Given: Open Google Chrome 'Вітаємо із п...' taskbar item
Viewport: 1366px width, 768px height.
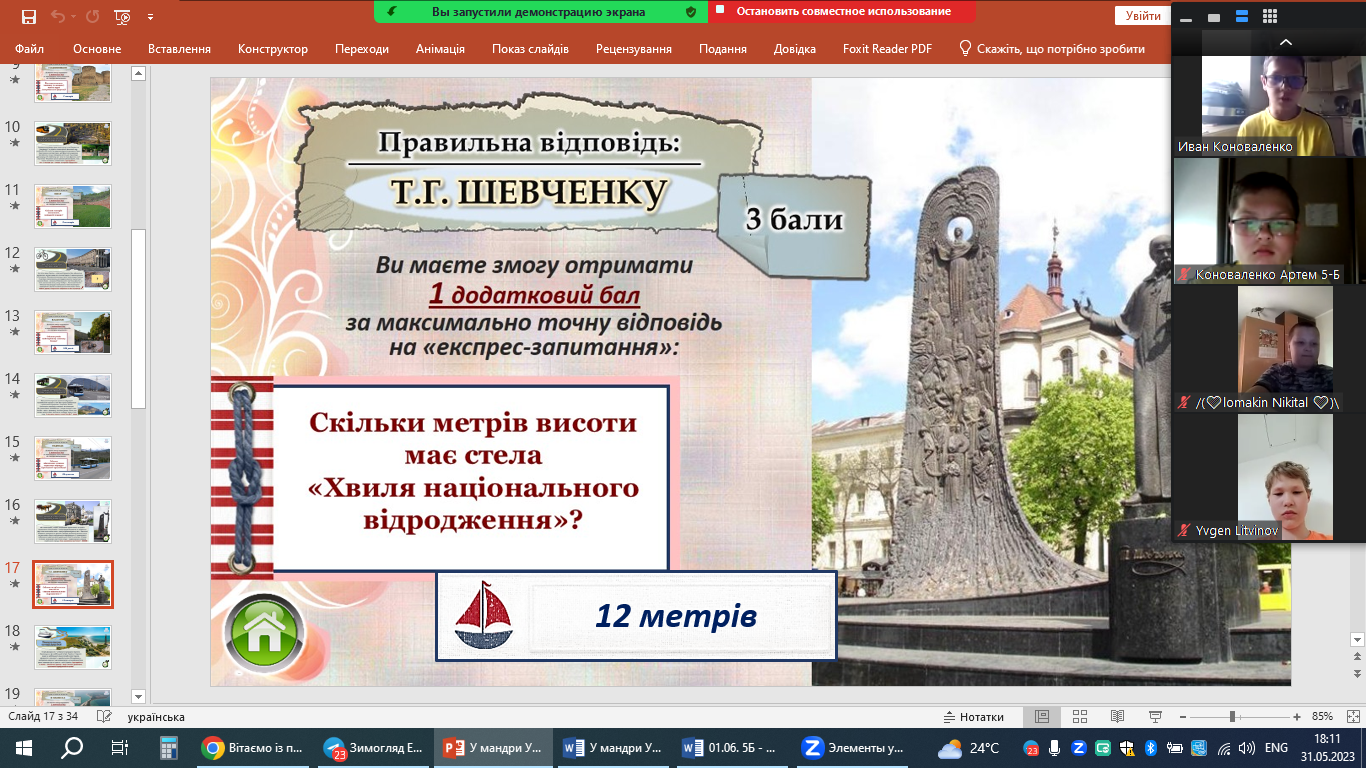Looking at the screenshot, I should [254, 747].
